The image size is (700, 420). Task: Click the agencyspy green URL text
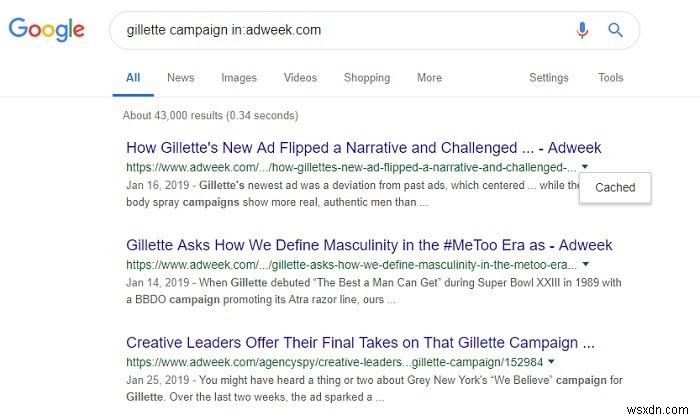click(x=334, y=361)
